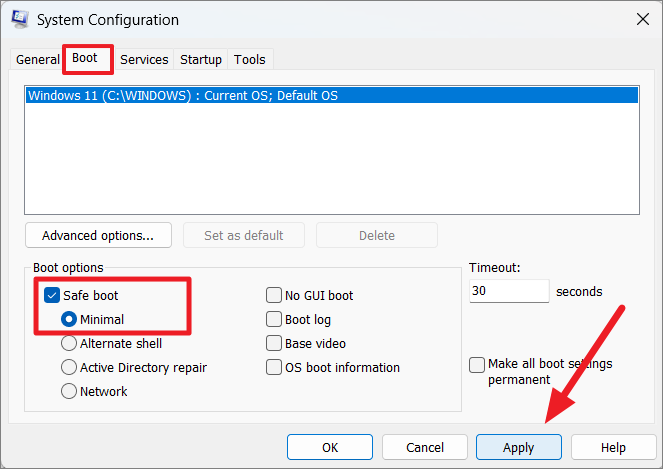Open Advanced options dialog
The image size is (663, 469).
pyautogui.click(x=98, y=235)
